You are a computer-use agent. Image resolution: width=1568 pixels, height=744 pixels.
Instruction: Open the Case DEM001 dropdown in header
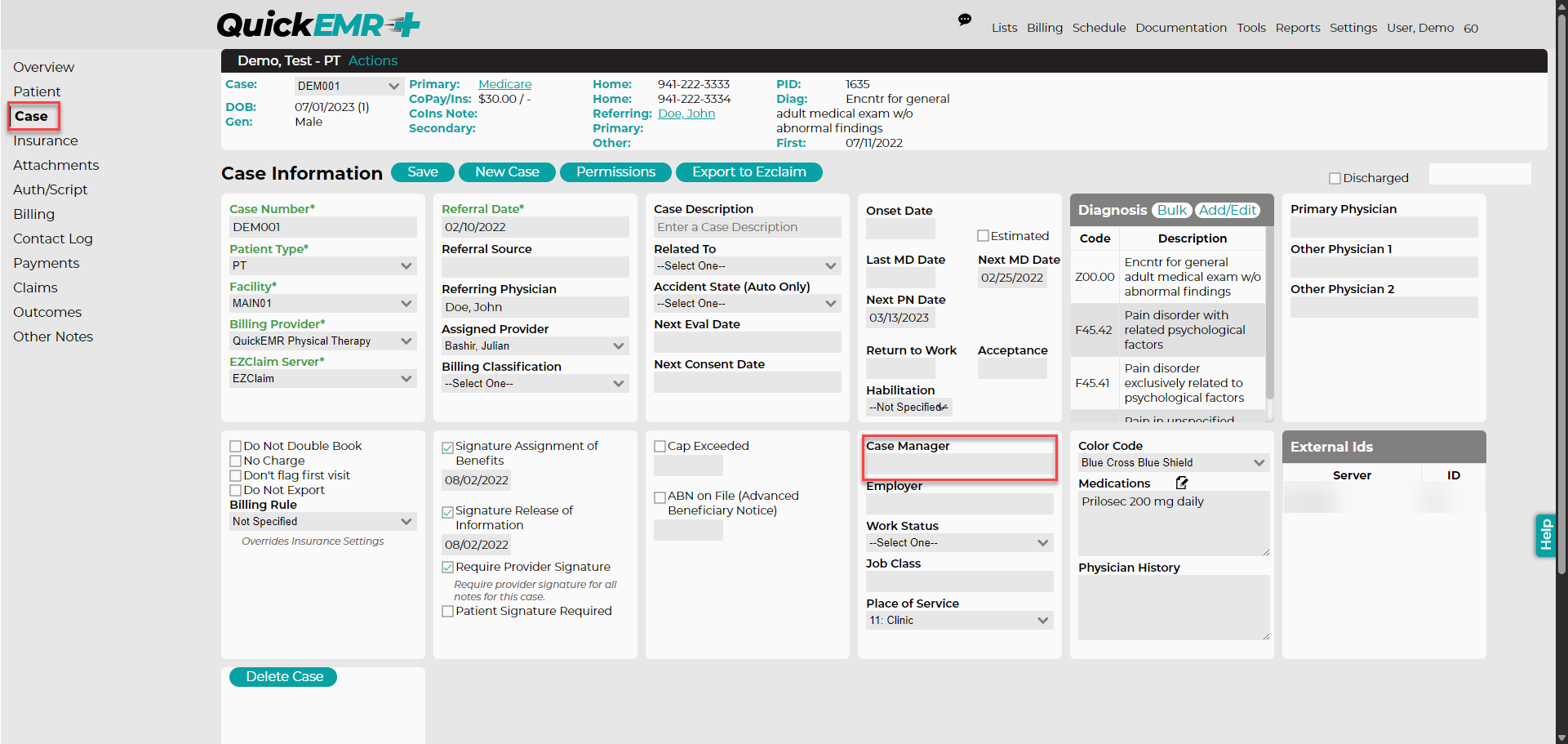coord(349,86)
